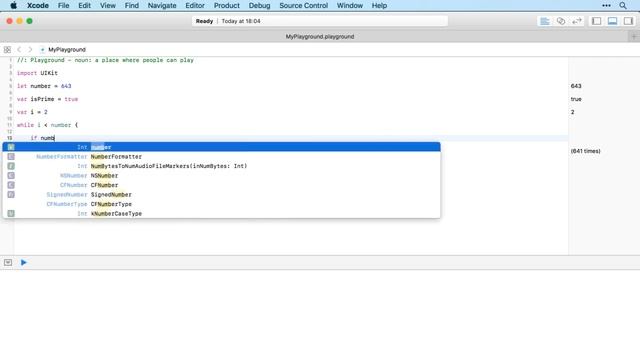
Task: Click result value 643 in sidebar
Action: (576, 86)
